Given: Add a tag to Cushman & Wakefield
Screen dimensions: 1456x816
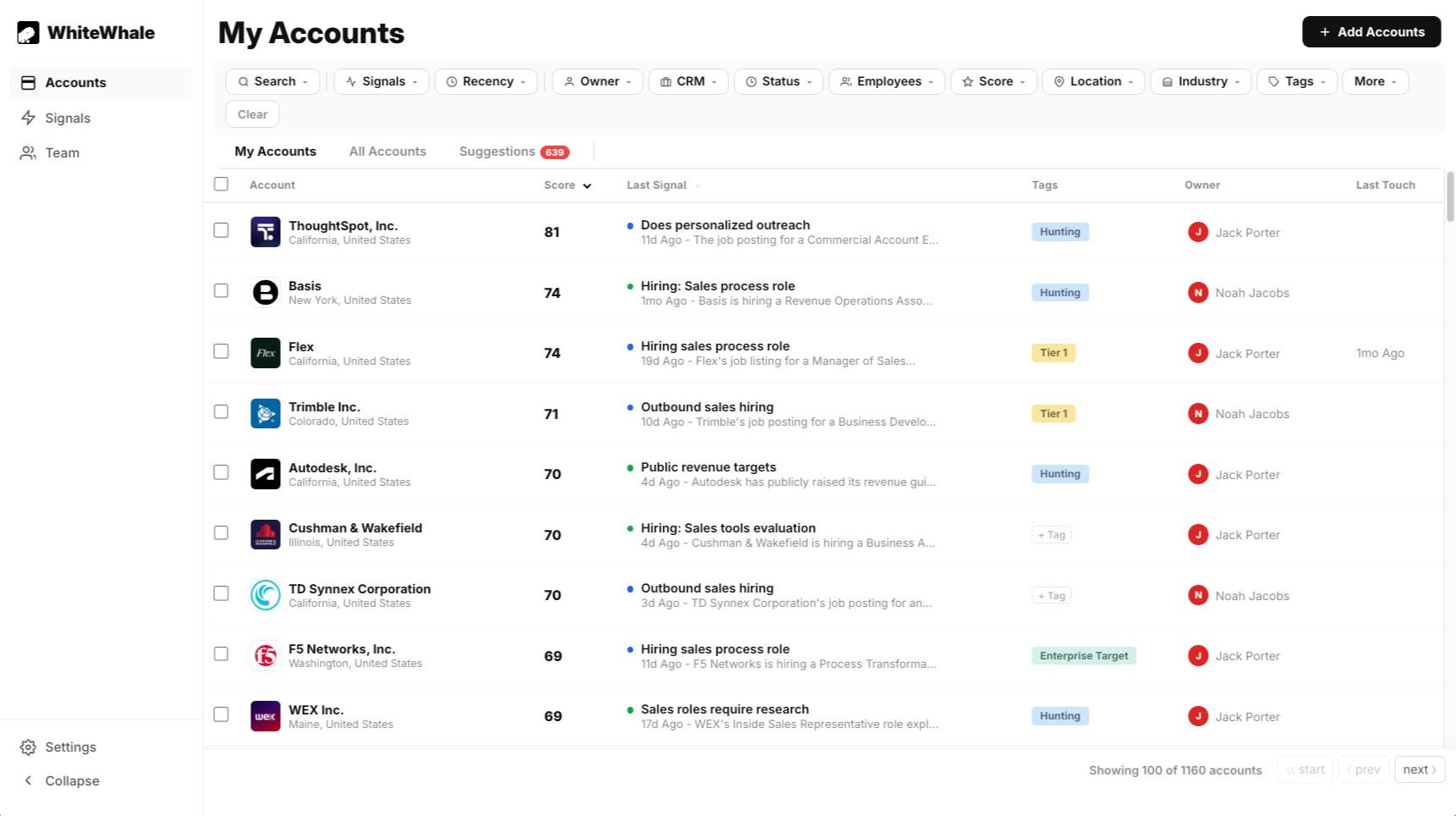Looking at the screenshot, I should tap(1052, 535).
